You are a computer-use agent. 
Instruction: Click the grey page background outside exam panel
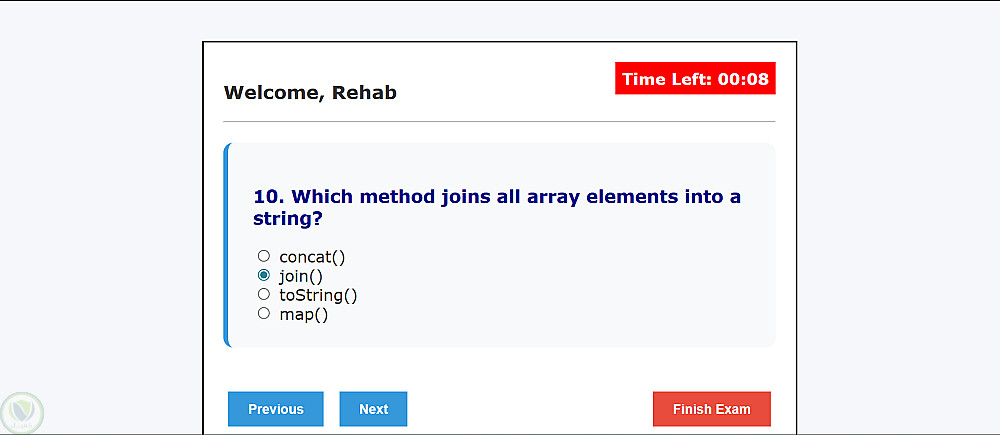[x=100, y=200]
